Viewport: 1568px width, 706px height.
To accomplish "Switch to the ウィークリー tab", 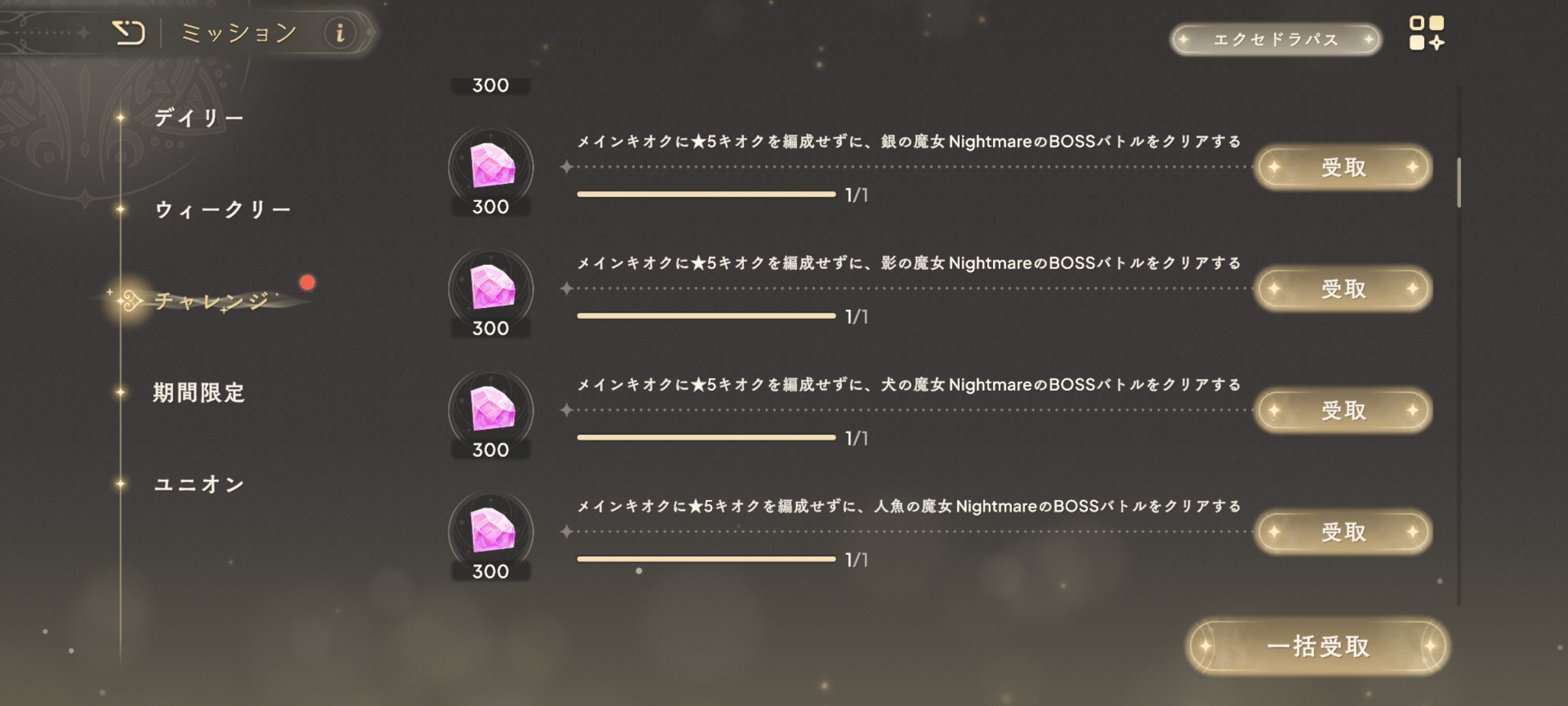I will [x=222, y=210].
